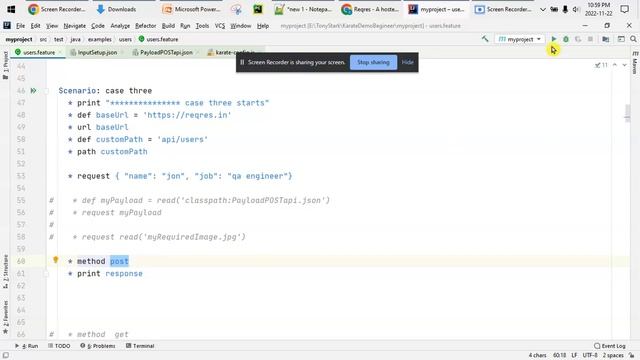Click the 'users' folder breadcrumb
Image resolution: width=640 pixels, height=360 pixels.
tap(125, 39)
